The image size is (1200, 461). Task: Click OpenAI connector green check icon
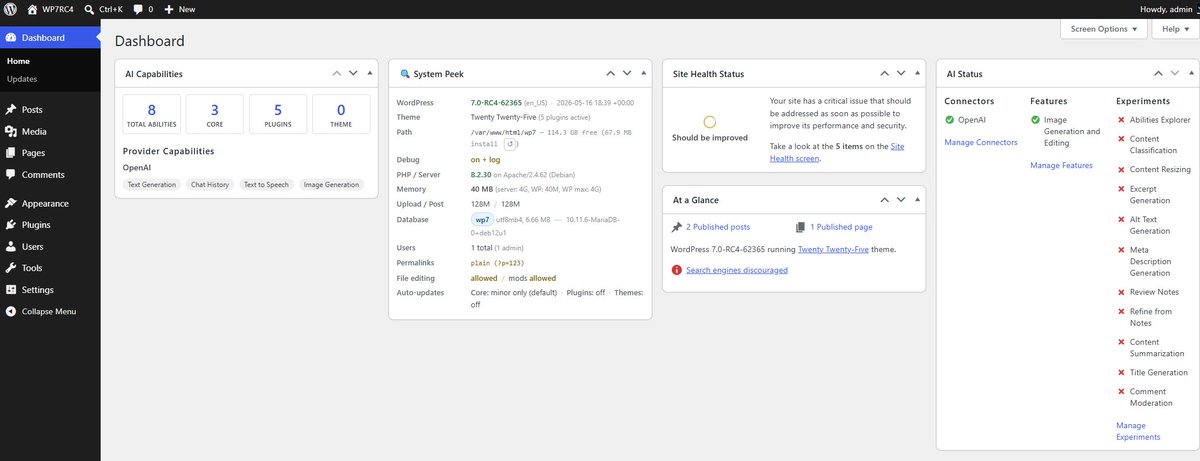pyautogui.click(x=949, y=120)
